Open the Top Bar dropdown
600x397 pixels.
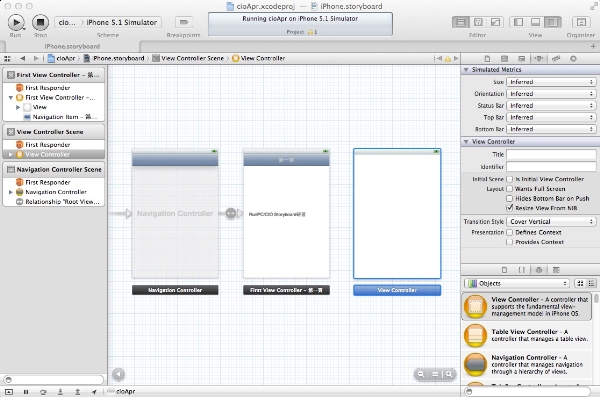(x=551, y=118)
